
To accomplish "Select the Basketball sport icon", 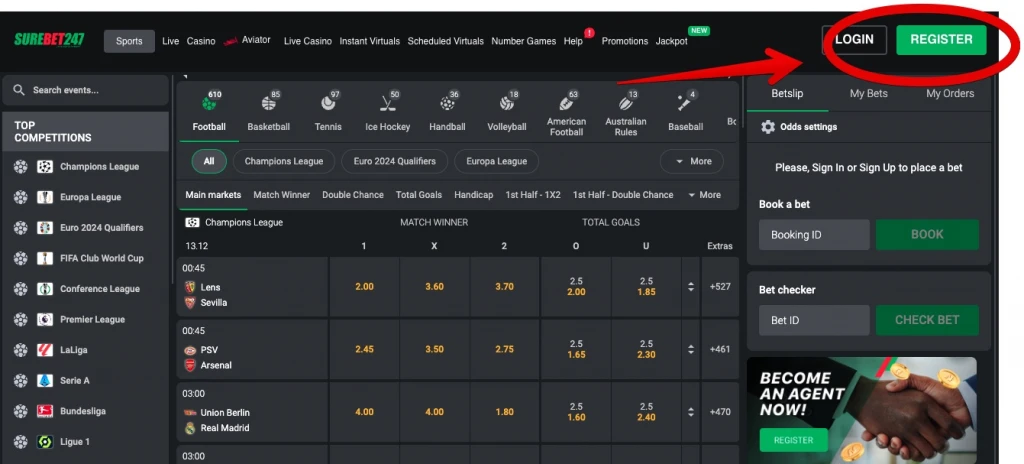I will pos(267,104).
